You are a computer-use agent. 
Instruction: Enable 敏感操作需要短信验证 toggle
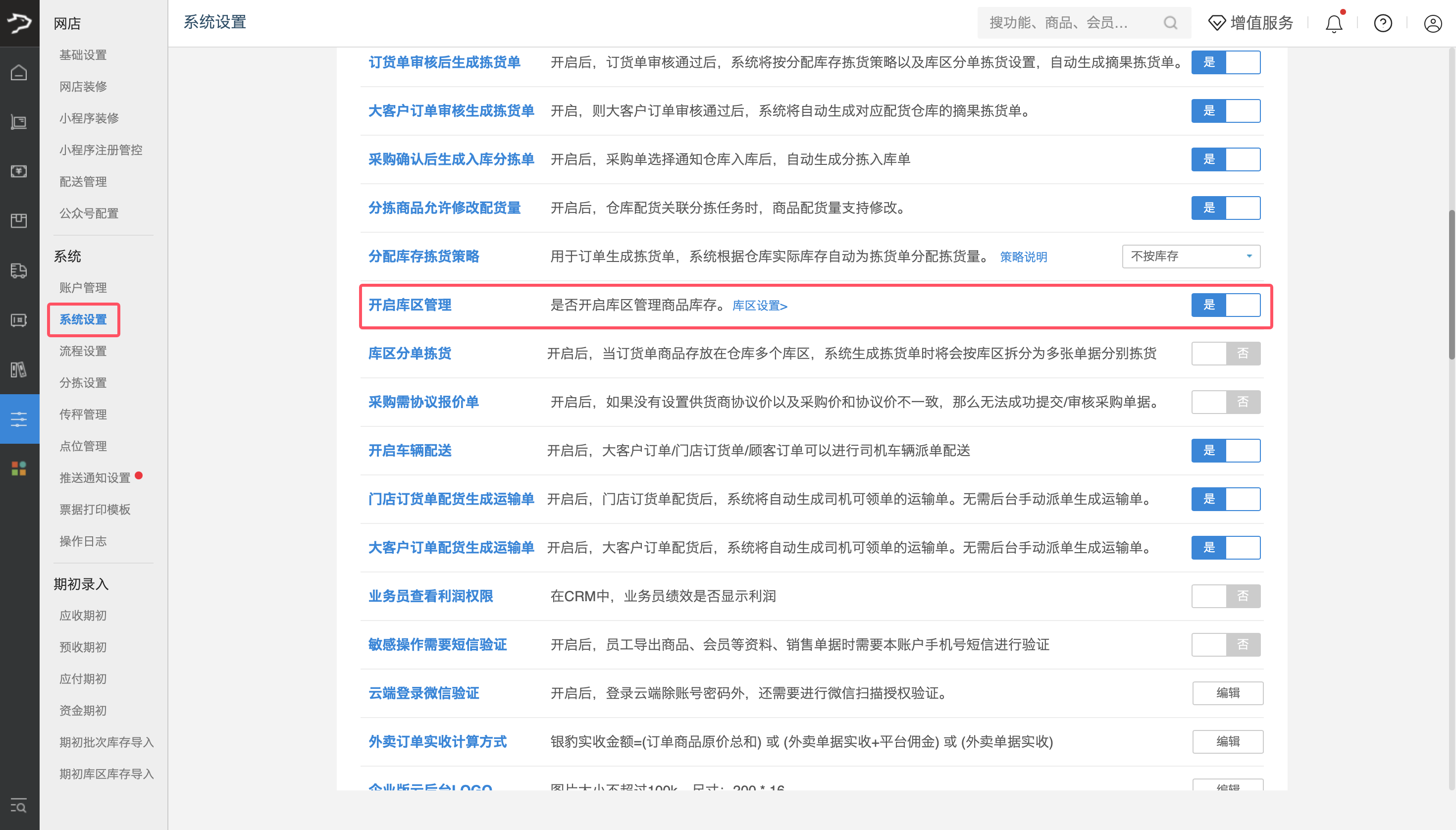point(1226,644)
